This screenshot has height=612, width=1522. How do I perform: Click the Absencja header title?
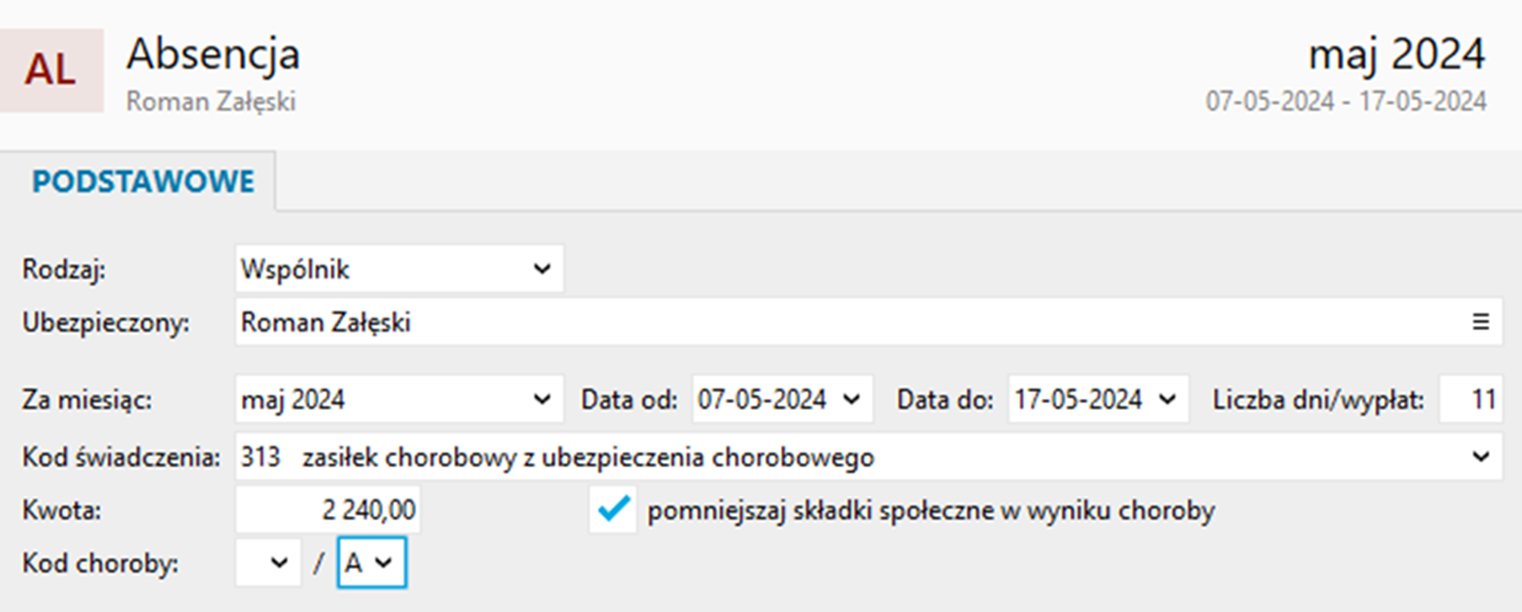213,54
